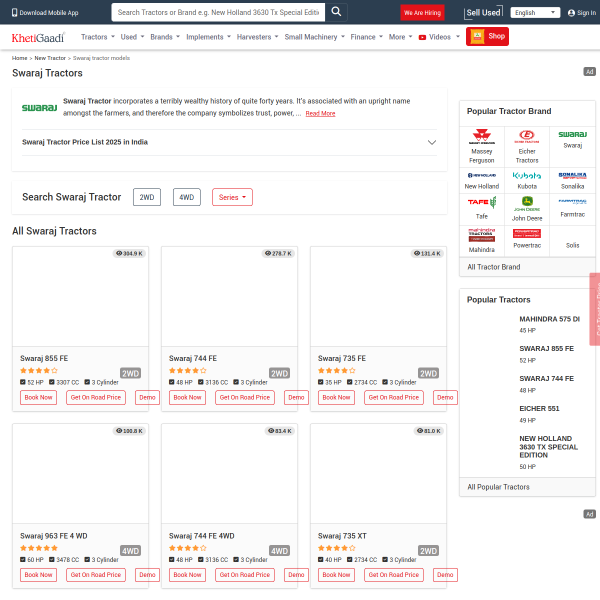Select the Powertrac brand logo
The image size is (600, 600).
tap(527, 233)
